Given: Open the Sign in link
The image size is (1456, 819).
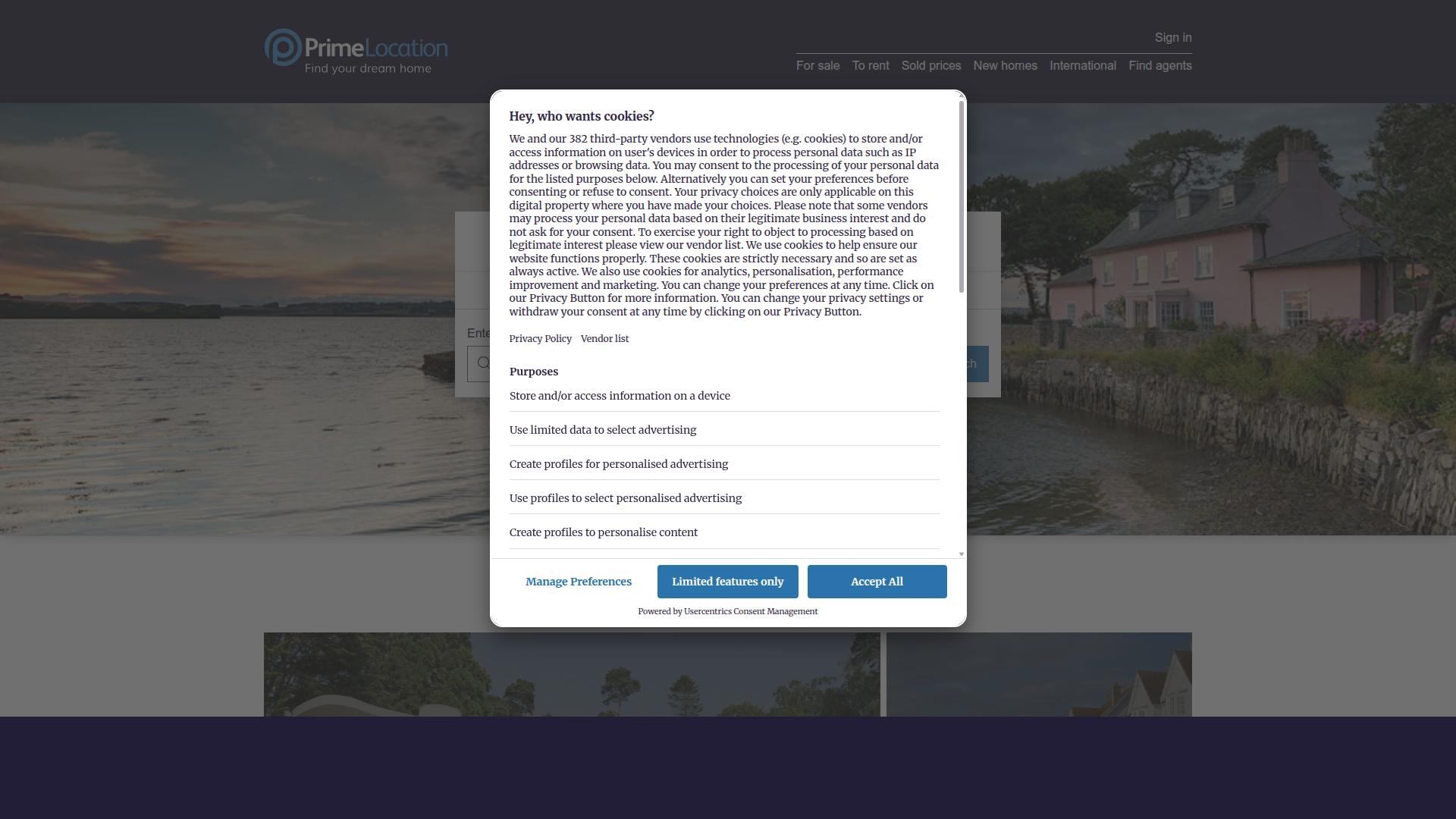Looking at the screenshot, I should pyautogui.click(x=1173, y=37).
